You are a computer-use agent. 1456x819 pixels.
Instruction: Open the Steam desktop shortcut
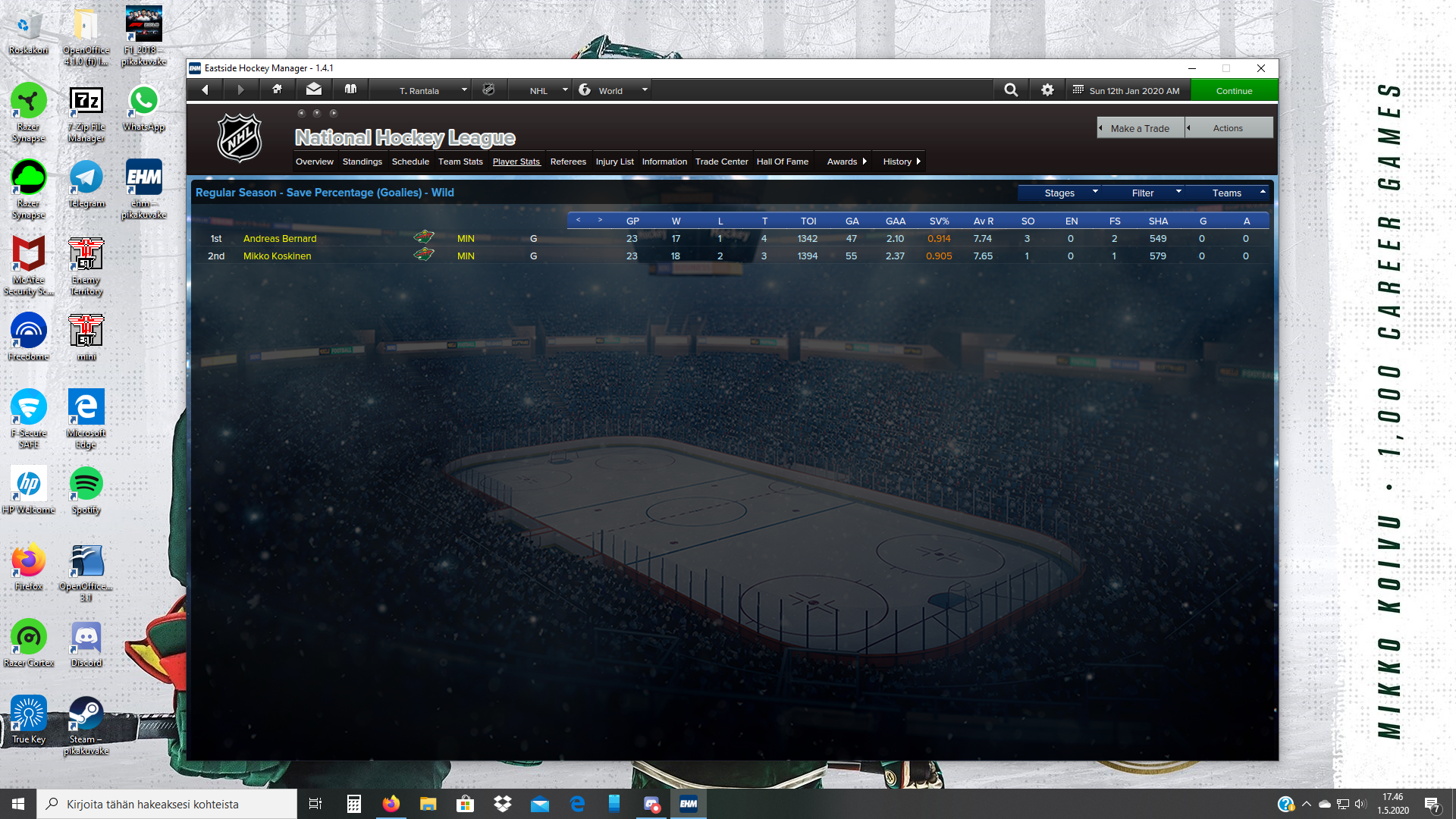(x=86, y=725)
